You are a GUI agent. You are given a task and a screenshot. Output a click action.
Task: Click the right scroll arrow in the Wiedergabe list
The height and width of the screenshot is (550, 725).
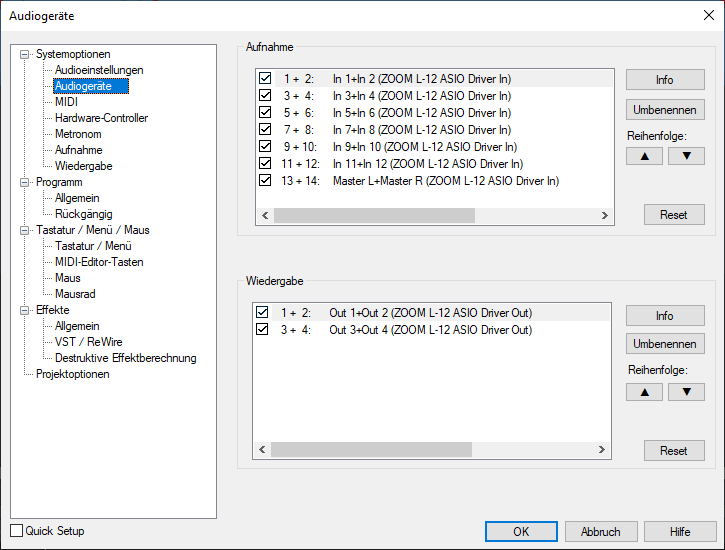coord(602,450)
